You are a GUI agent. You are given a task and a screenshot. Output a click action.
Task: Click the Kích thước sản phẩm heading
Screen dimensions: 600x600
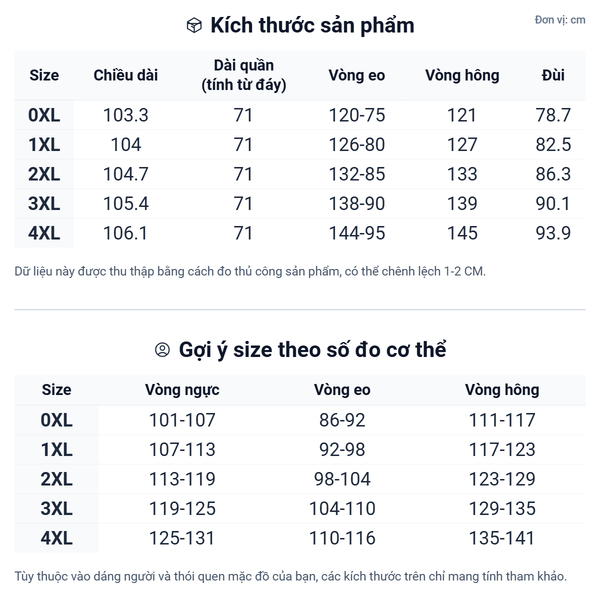click(310, 26)
